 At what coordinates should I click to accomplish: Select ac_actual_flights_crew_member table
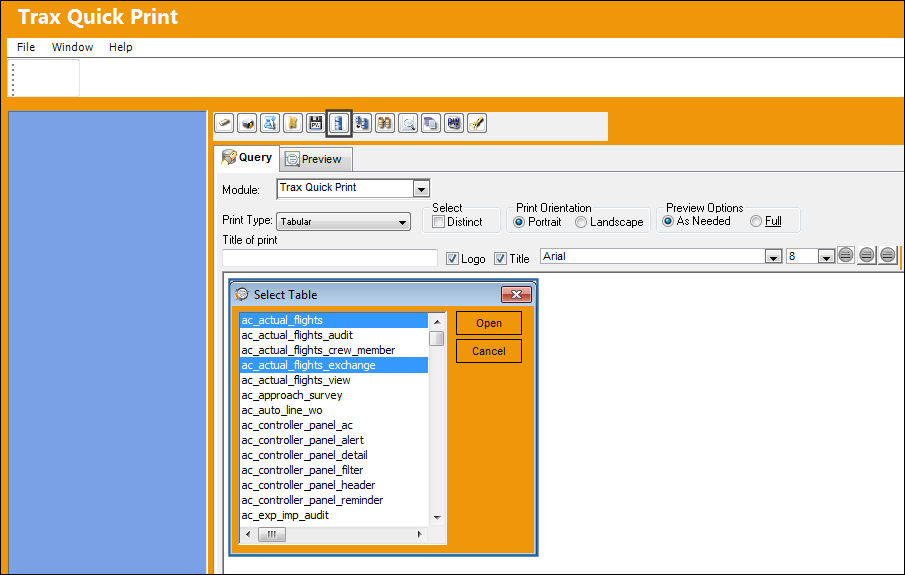tap(334, 350)
